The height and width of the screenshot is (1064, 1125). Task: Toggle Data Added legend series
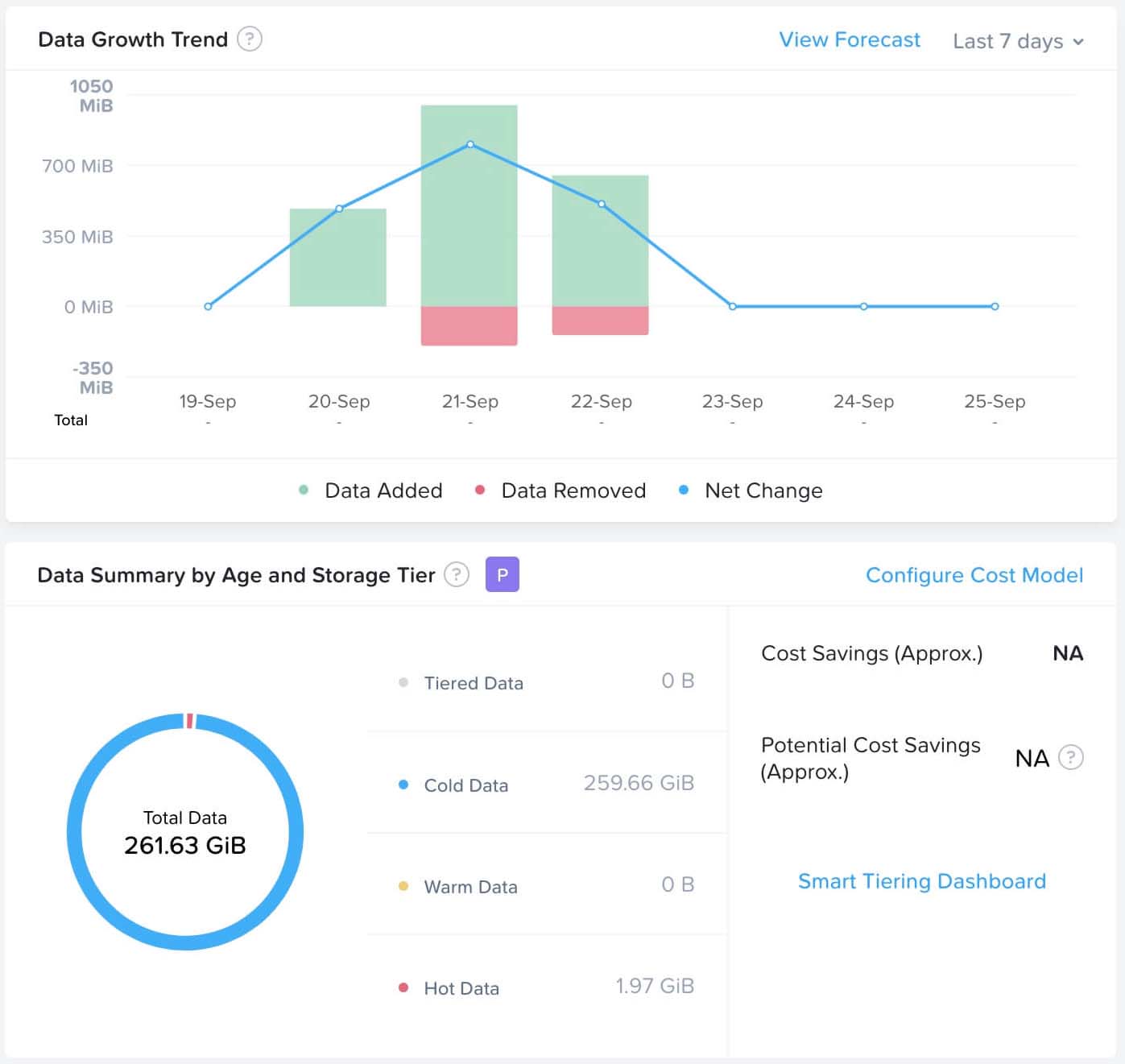coord(370,491)
